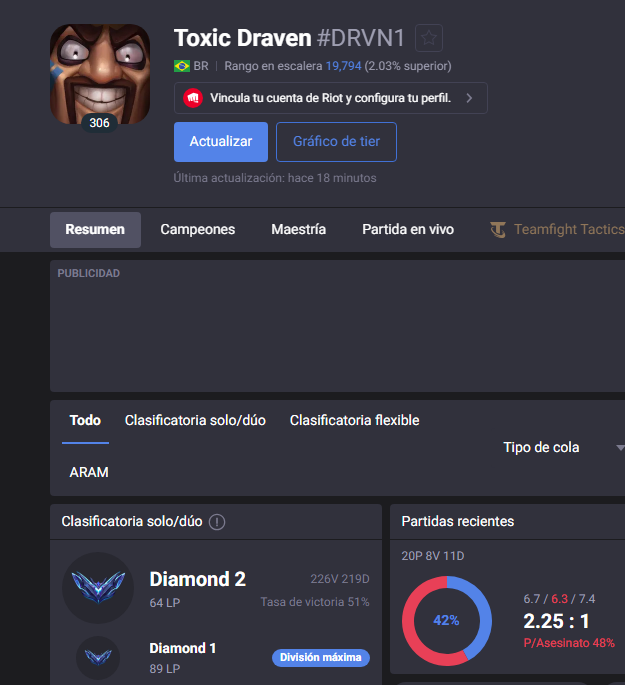This screenshot has width=625, height=685.
Task: Open the Riot account link chevron
Action: point(469,98)
